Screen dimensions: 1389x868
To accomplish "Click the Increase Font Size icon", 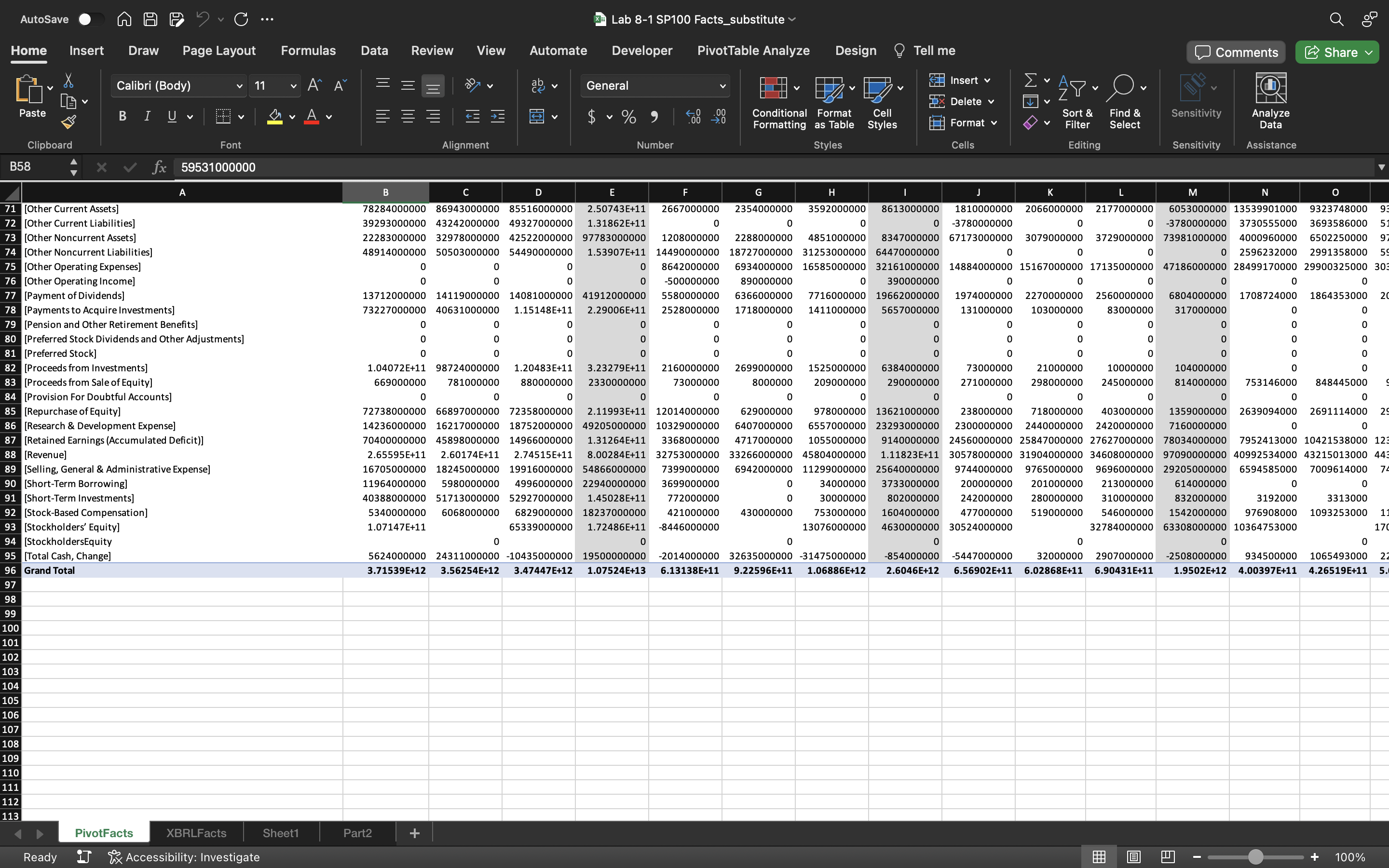I will pos(314,85).
